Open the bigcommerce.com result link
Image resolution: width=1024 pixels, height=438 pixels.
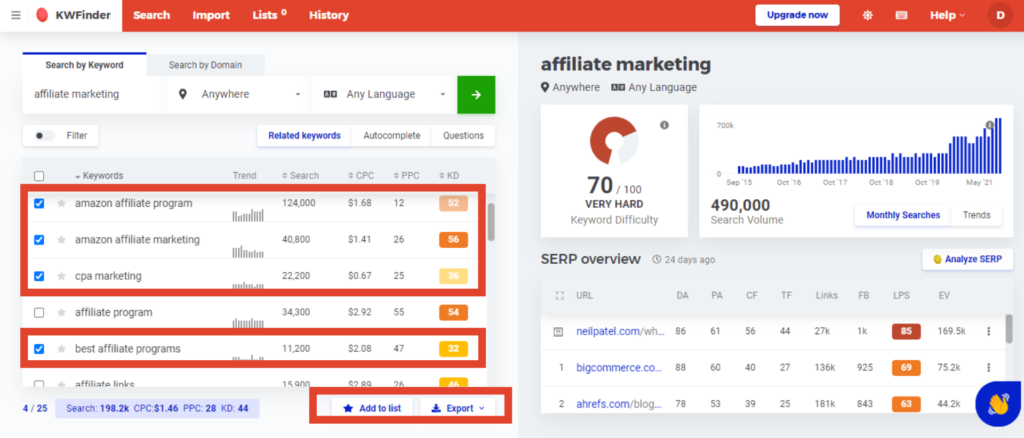(x=620, y=368)
